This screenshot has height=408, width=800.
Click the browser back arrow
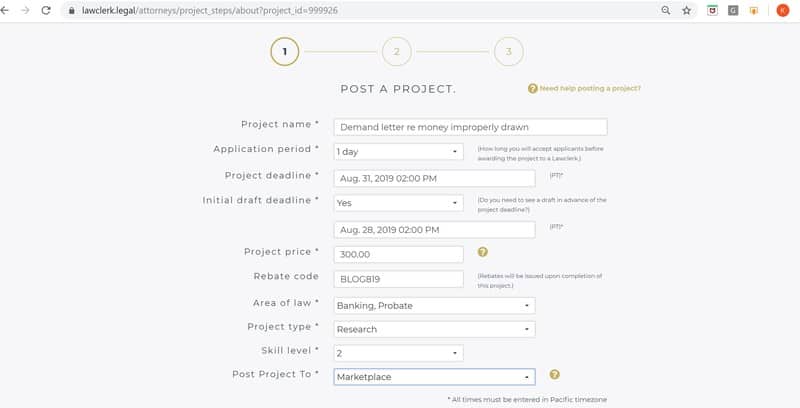pos(5,10)
